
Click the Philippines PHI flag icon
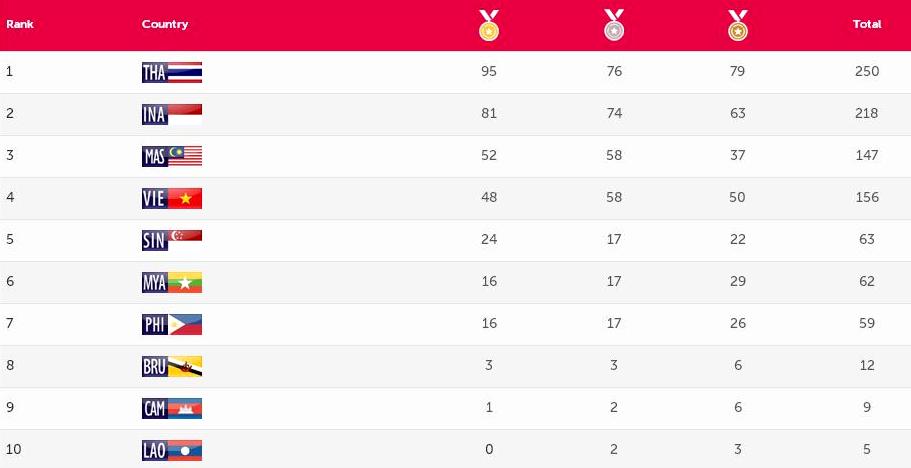pos(172,324)
